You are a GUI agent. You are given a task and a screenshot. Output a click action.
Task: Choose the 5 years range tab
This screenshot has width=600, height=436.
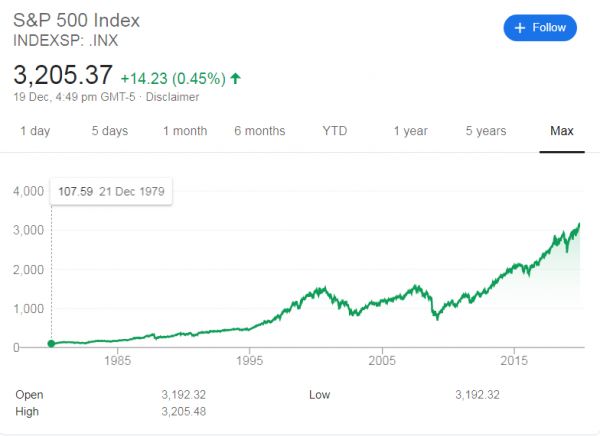pos(485,131)
